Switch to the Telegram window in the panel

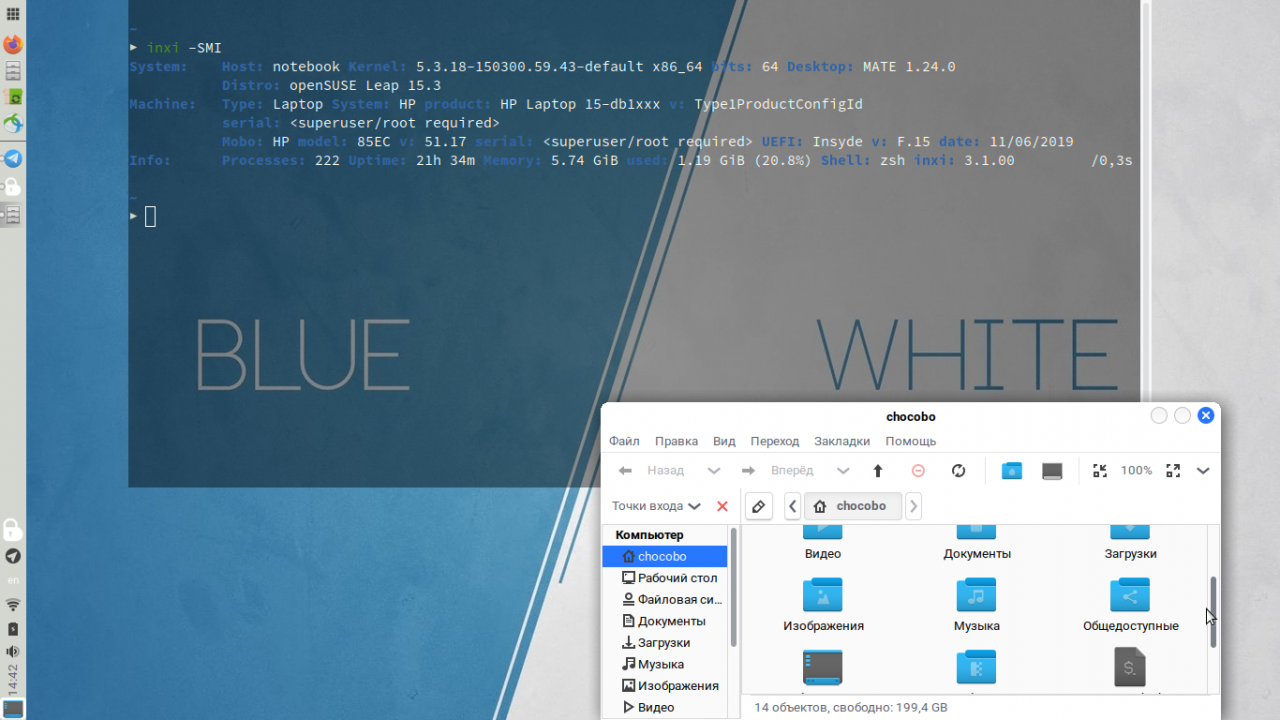pos(13,159)
